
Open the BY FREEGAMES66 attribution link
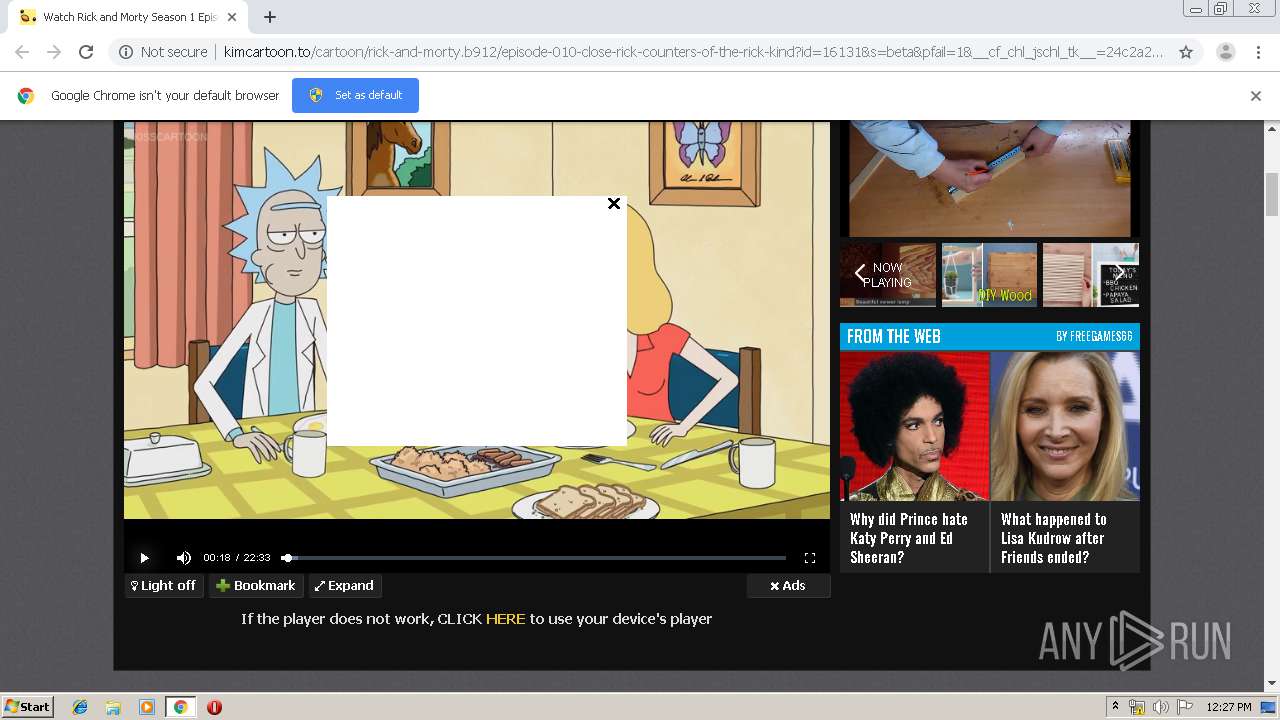pos(1094,337)
